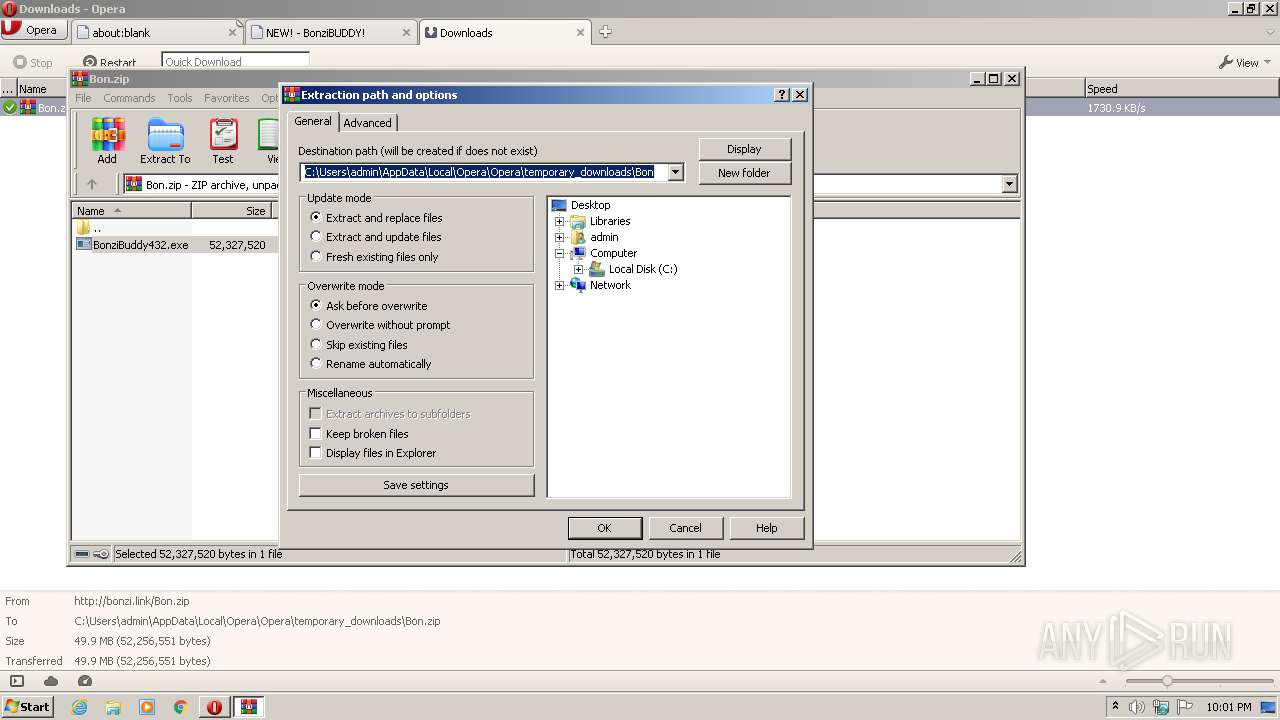Expand the Libraries tree node
This screenshot has width=1280, height=720.
560,221
